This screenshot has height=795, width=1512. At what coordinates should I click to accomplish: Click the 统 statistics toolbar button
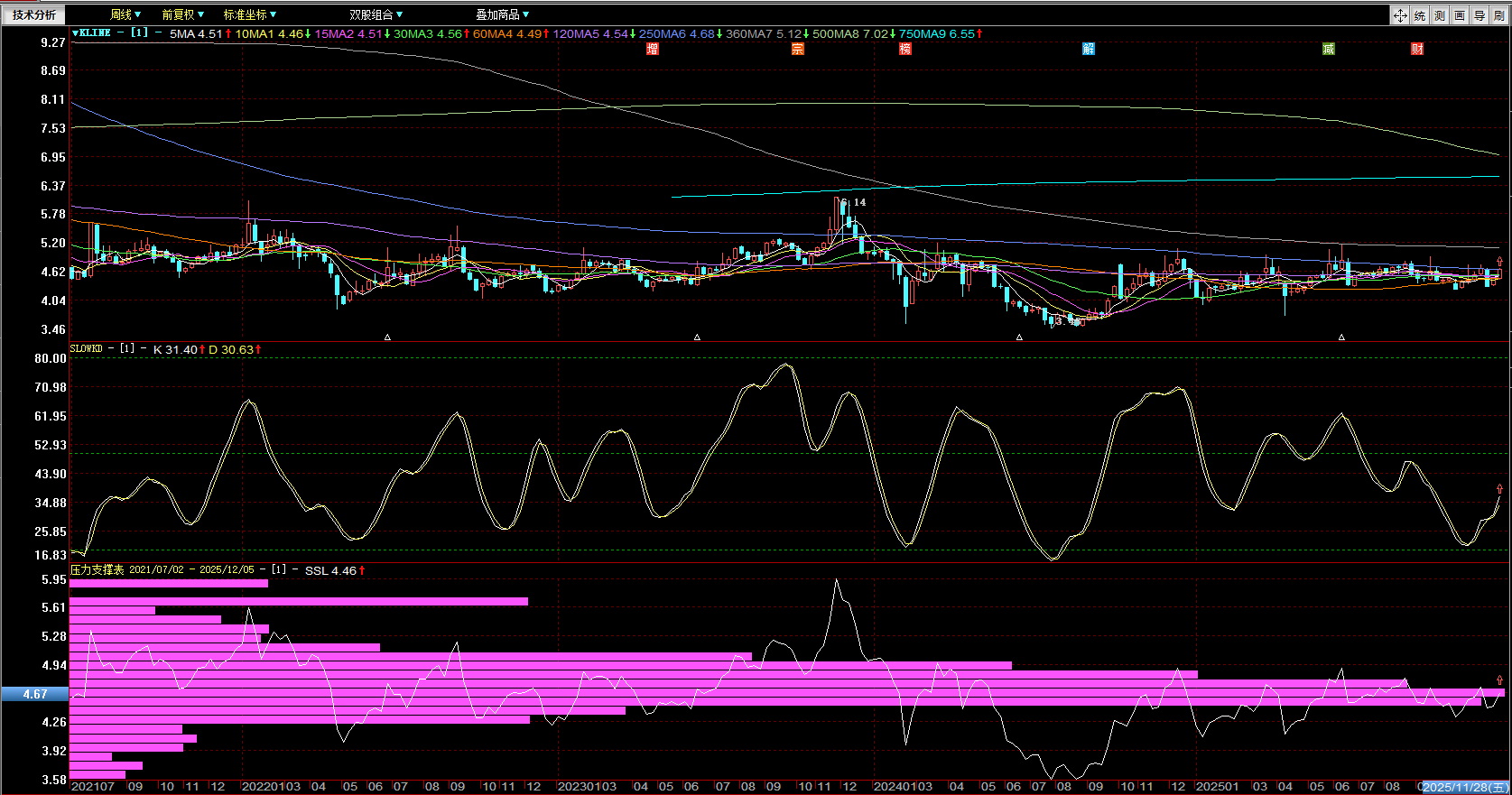click(x=1420, y=15)
